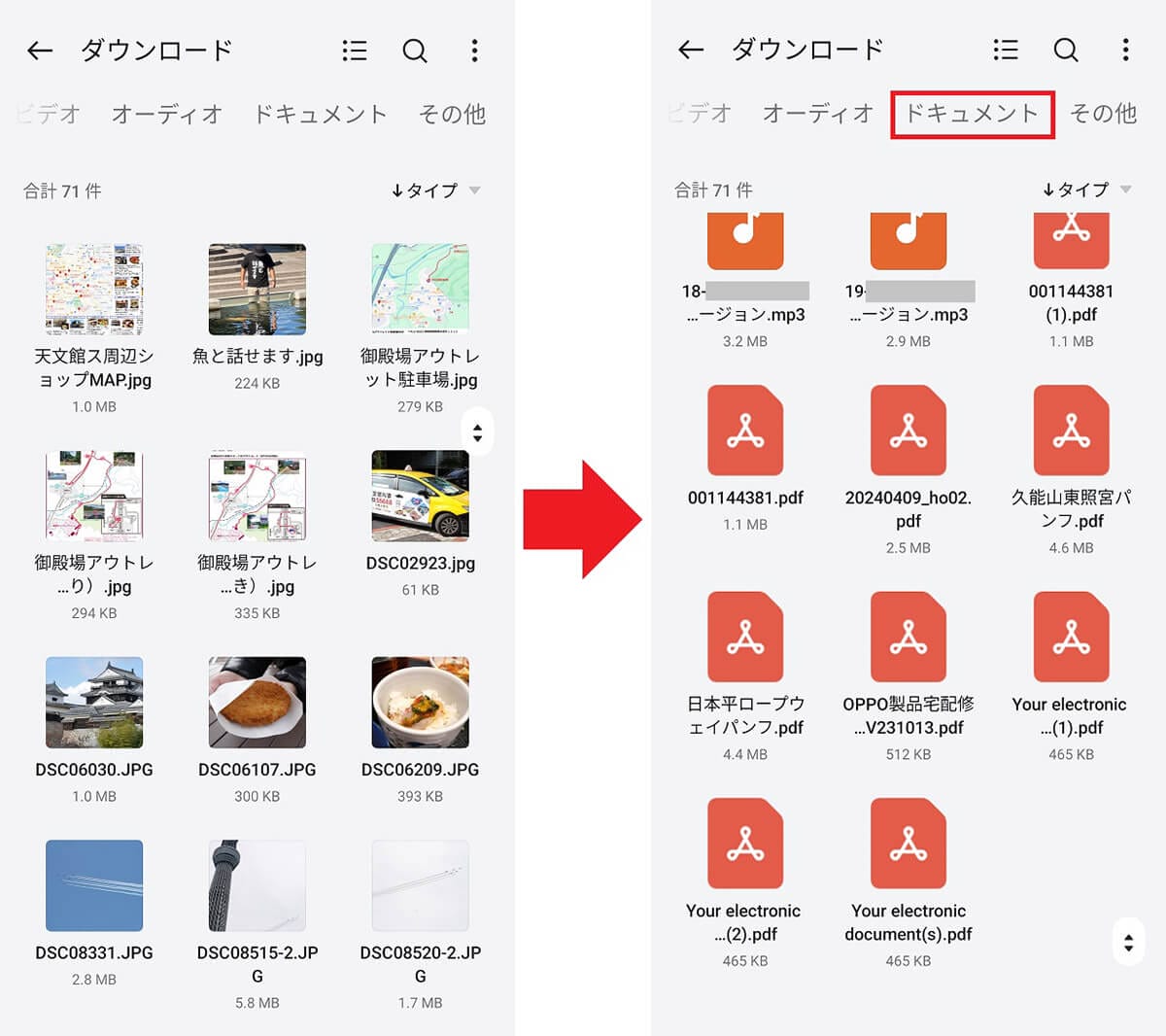Click file name Your electronic document(s).pdf

pos(909,922)
